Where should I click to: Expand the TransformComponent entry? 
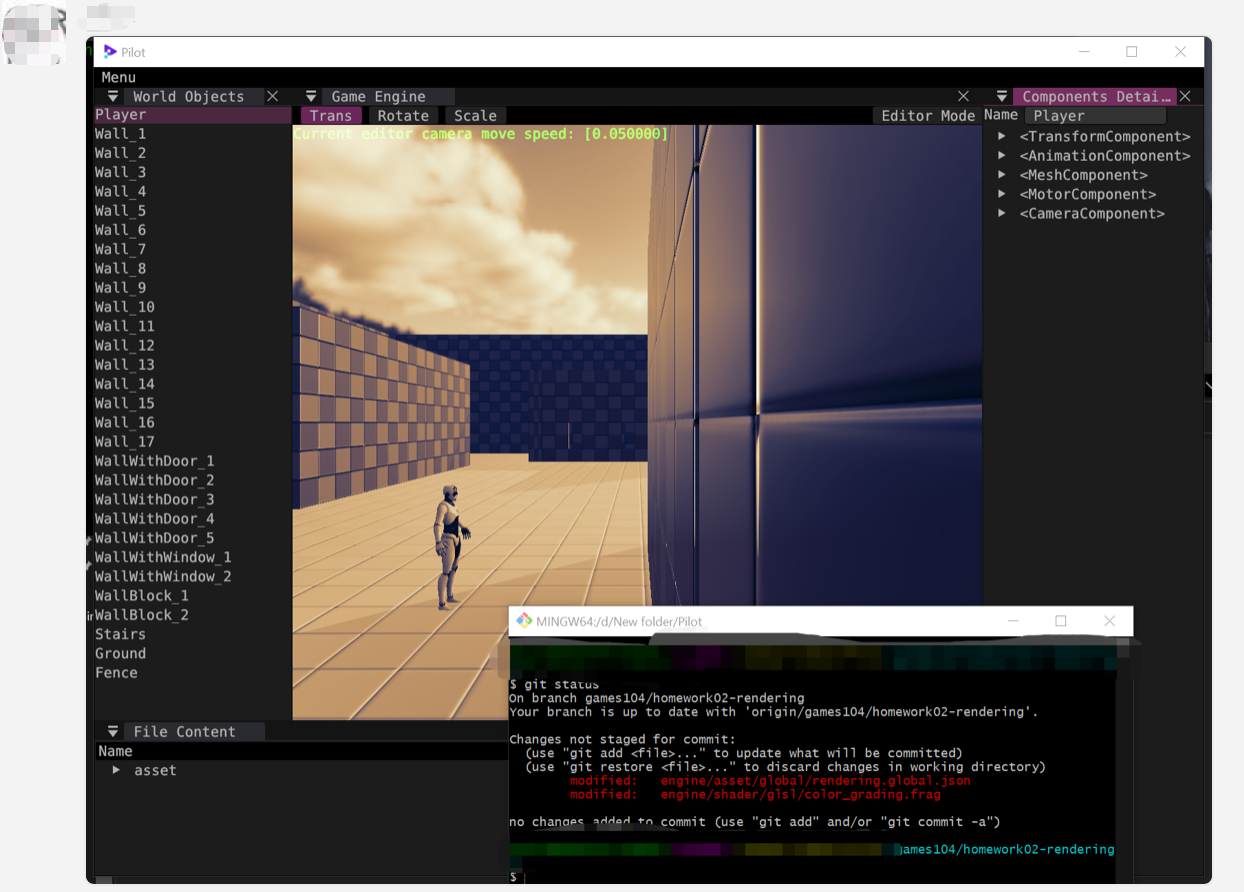[1002, 136]
